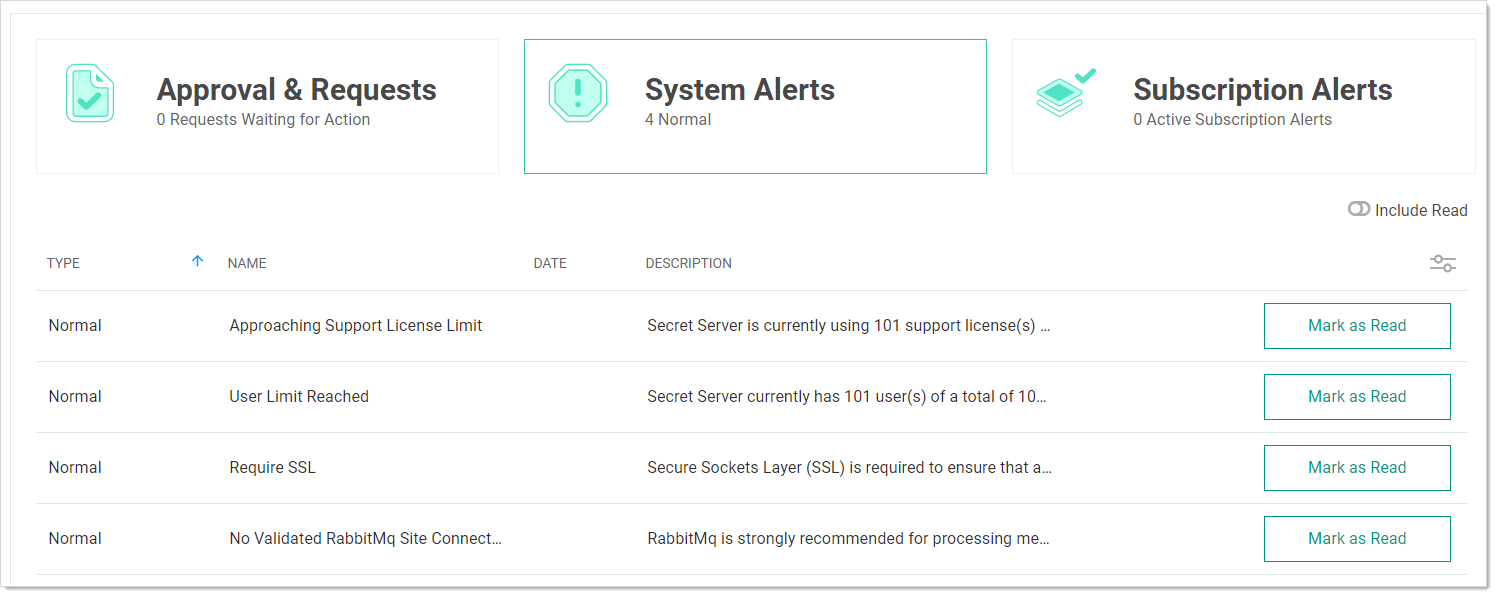1495x595 pixels.
Task: Sort alerts by the NAME column header
Action: (x=247, y=264)
